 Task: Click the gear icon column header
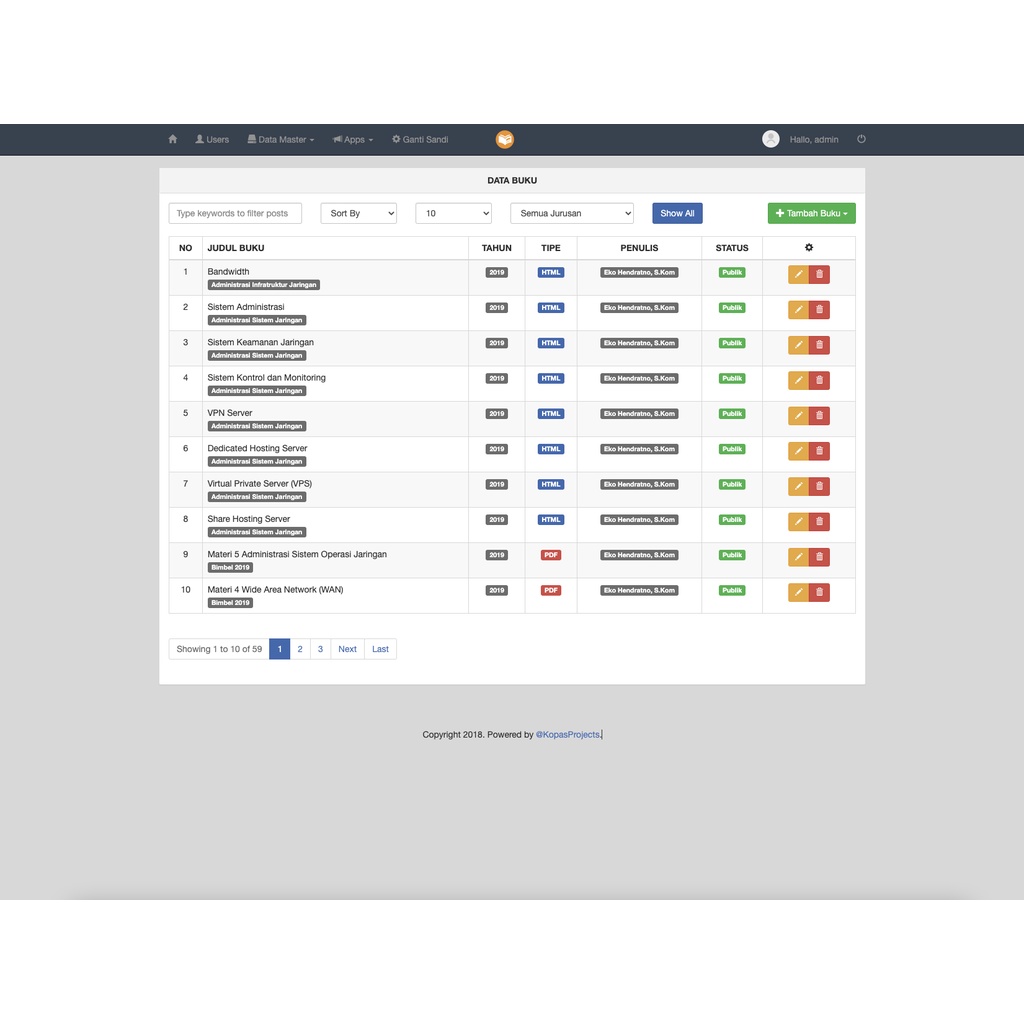coord(808,248)
